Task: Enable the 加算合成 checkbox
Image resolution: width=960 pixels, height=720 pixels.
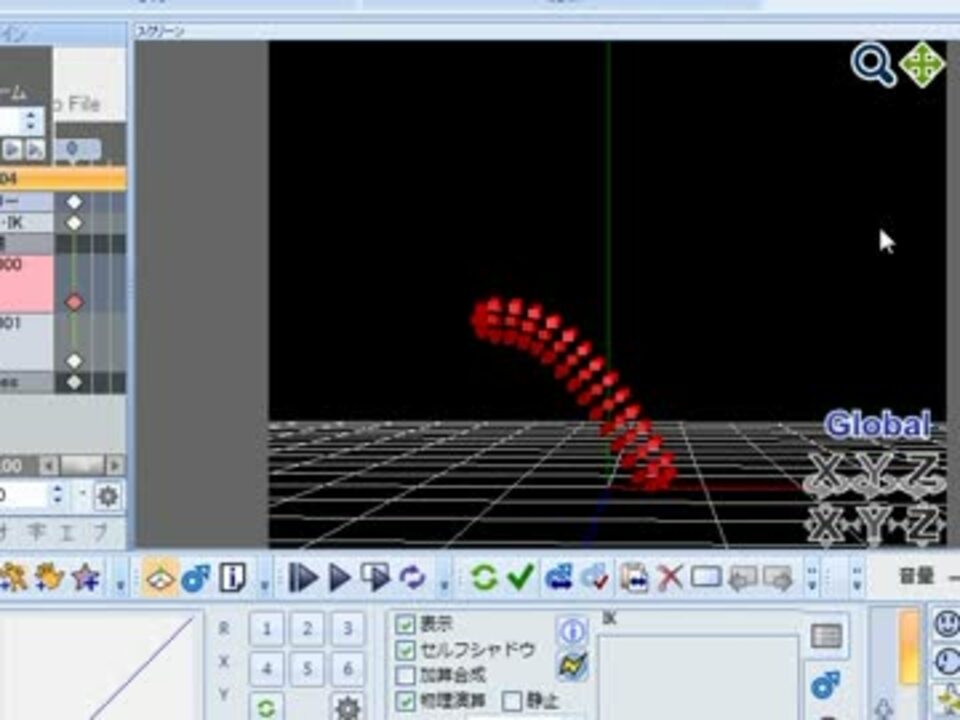Action: click(x=405, y=675)
